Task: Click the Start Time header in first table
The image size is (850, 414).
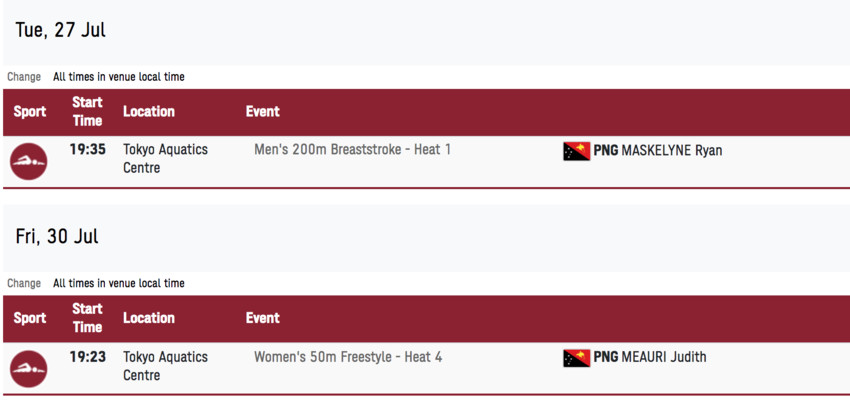Action: tap(87, 112)
